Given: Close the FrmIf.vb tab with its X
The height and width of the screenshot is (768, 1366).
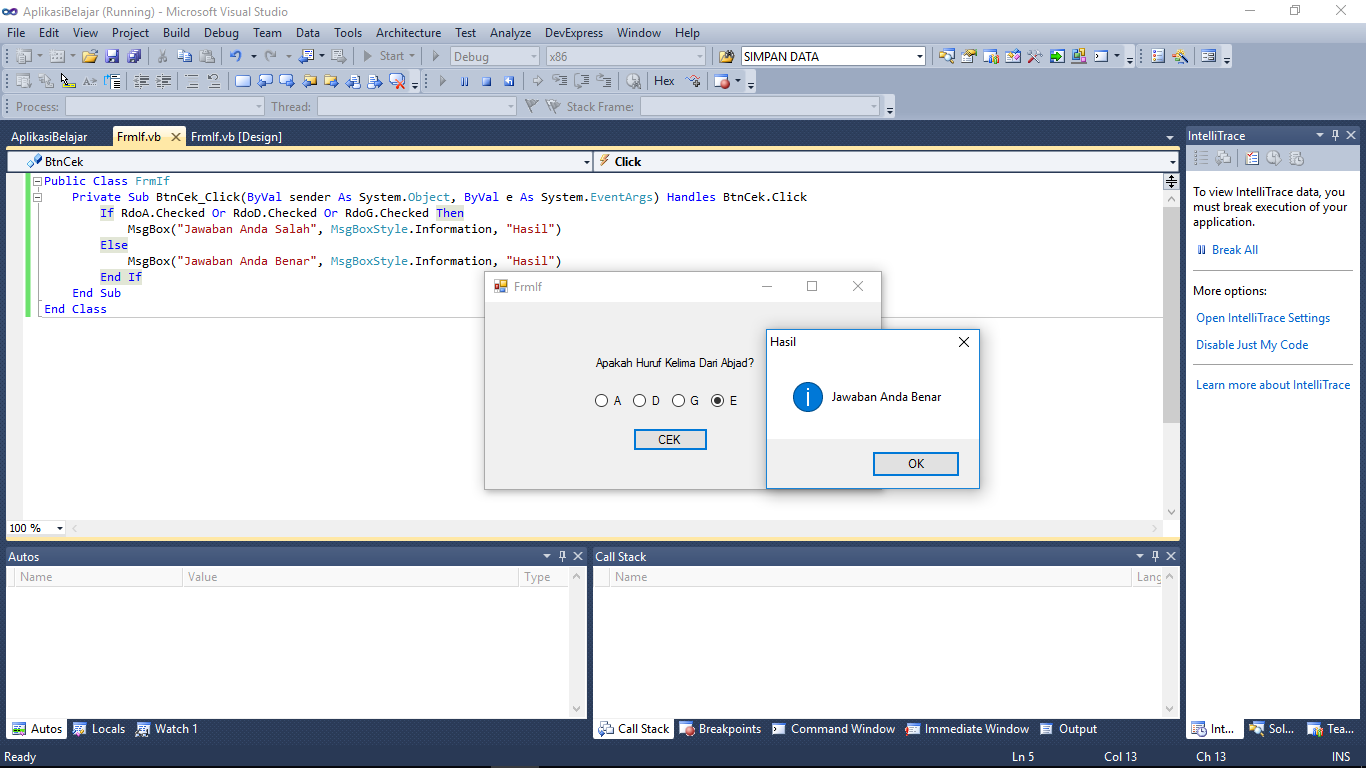Looking at the screenshot, I should tap(175, 137).
